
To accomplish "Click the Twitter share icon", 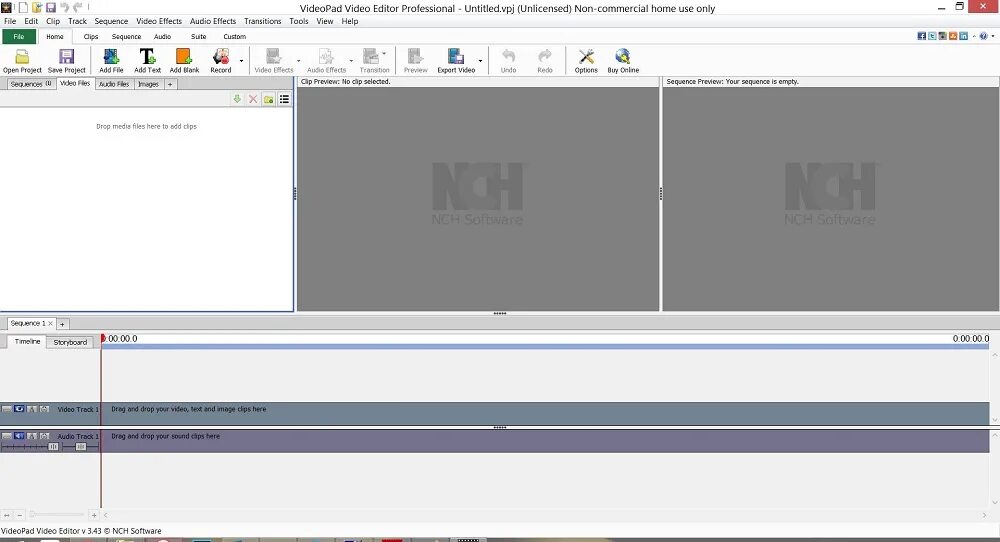I will click(x=932, y=36).
